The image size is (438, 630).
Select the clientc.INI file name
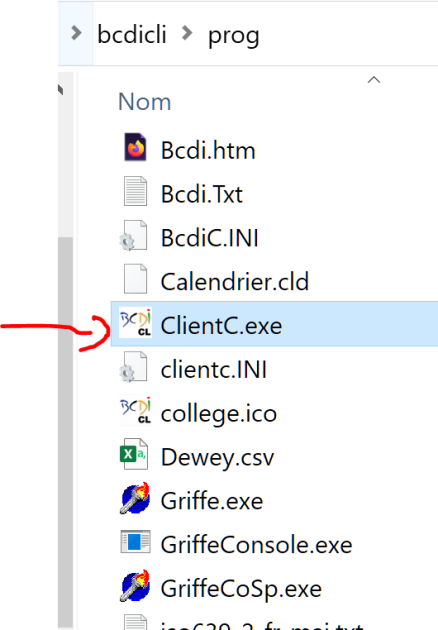click(214, 370)
